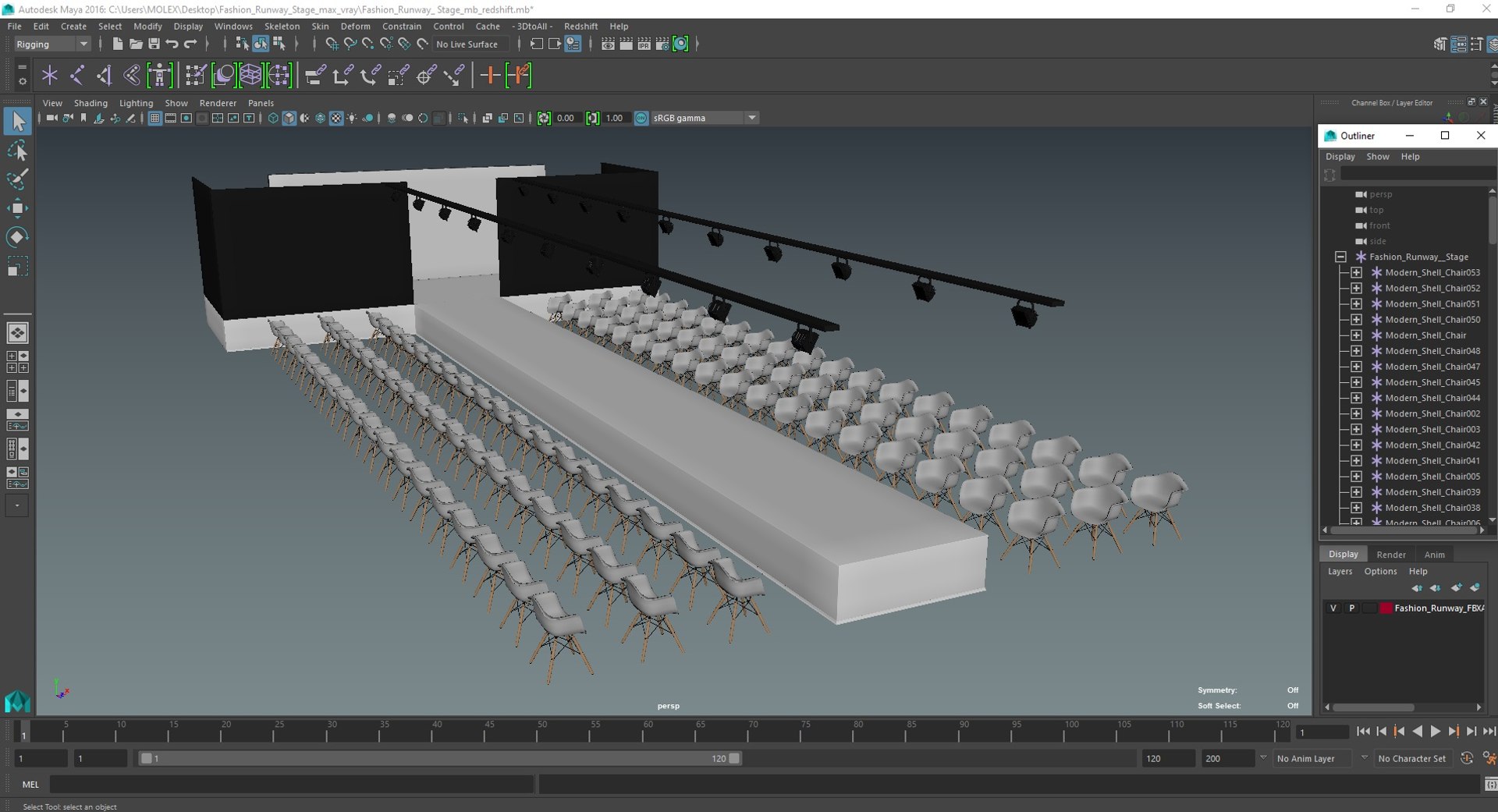Viewport: 1498px width, 812px height.
Task: Click frame 60 on the timeline
Action: (648, 732)
